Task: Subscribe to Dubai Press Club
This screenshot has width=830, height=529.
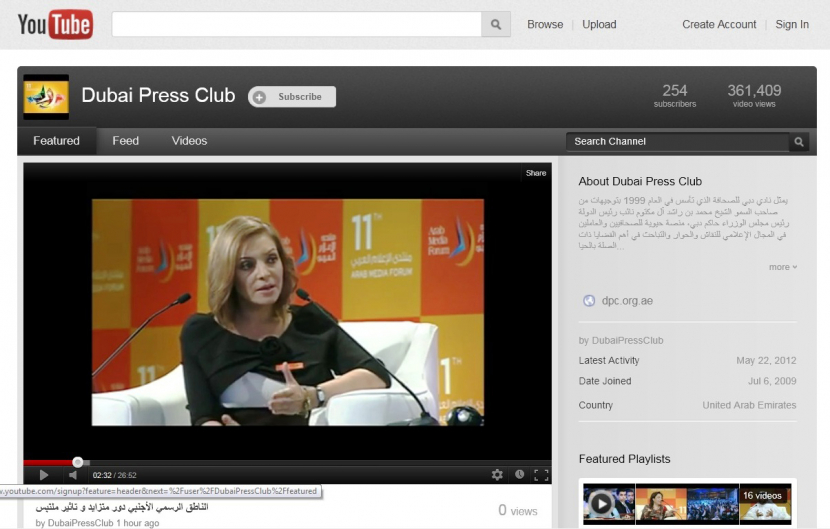Action: pos(292,97)
